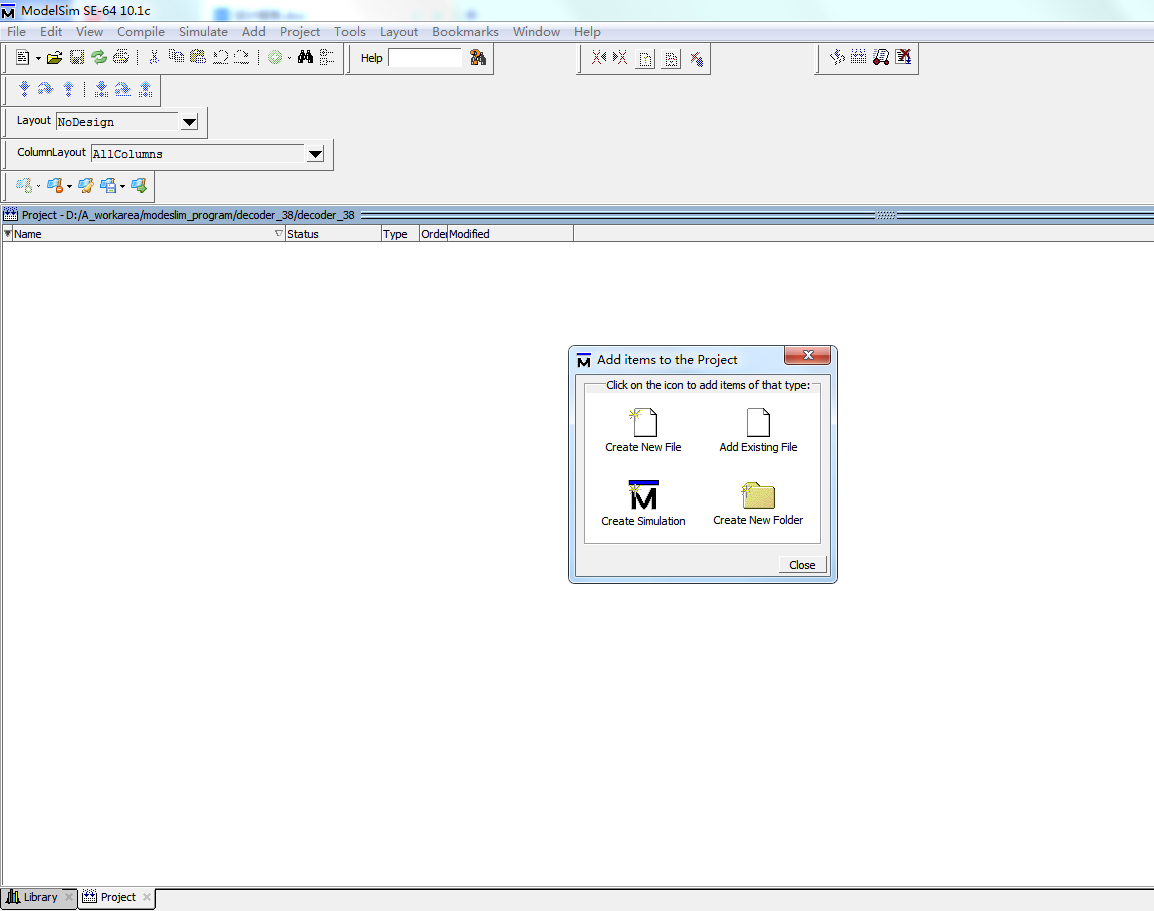This screenshot has height=911, width=1154.
Task: Click inside the Help search field
Action: pyautogui.click(x=425, y=58)
